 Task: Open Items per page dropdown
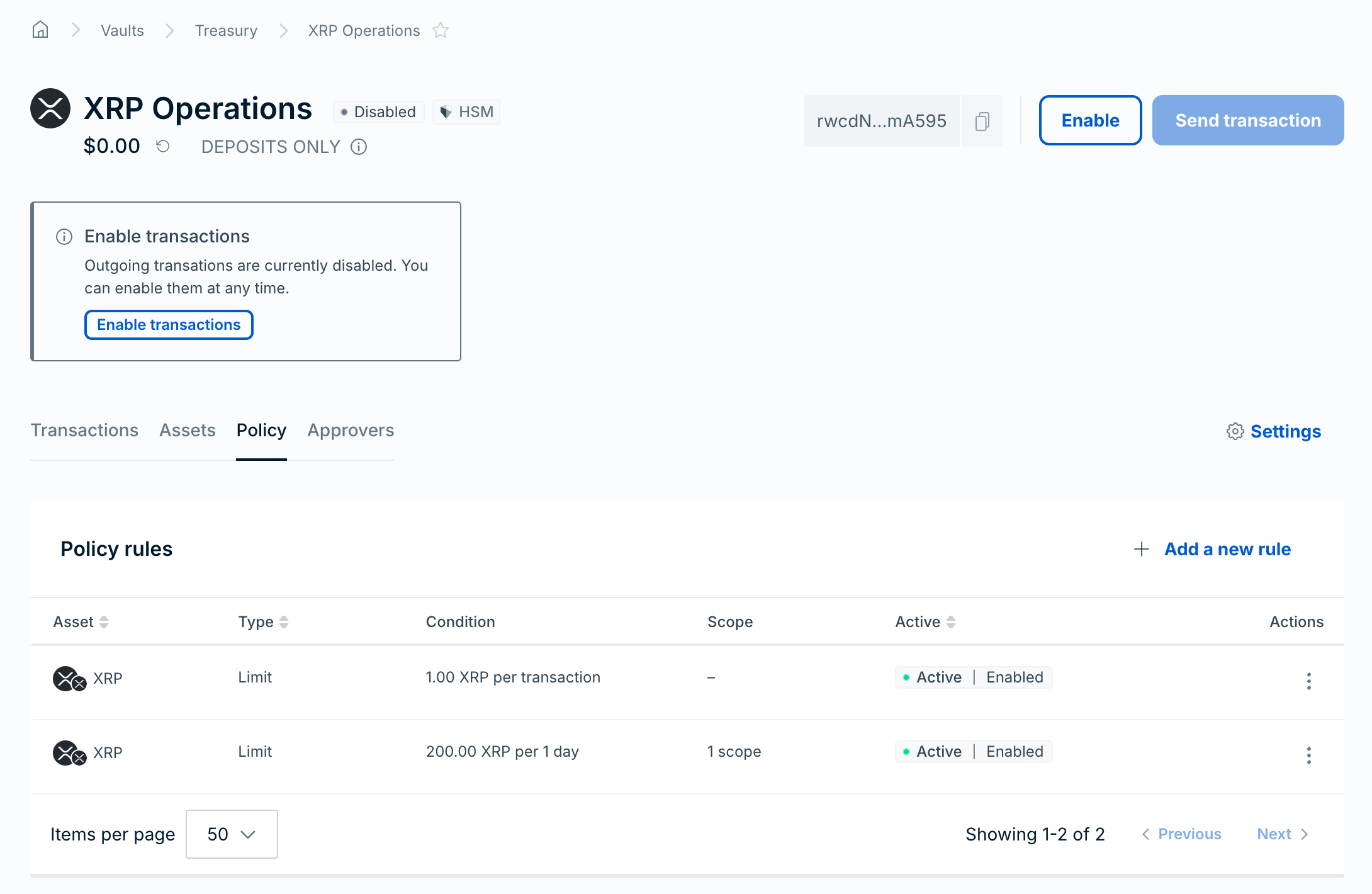(232, 834)
